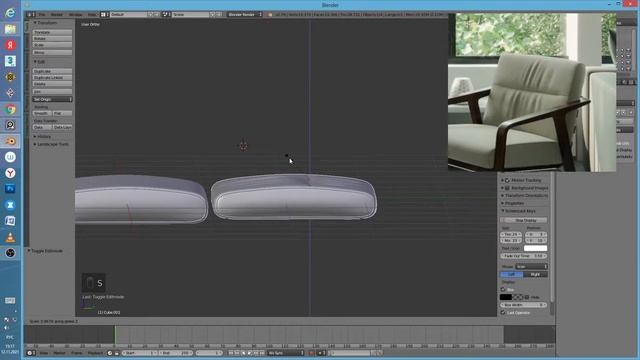The image size is (640, 360).
Task: Click the black box color swatch
Action: click(x=506, y=297)
